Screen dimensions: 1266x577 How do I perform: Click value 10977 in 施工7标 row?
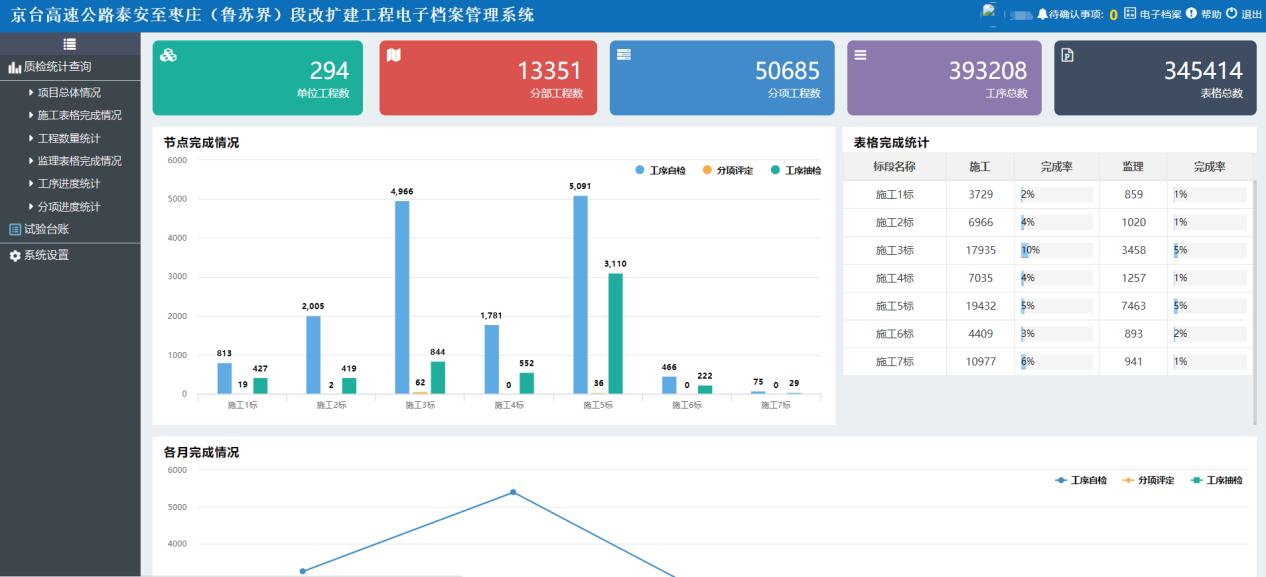(x=981, y=362)
